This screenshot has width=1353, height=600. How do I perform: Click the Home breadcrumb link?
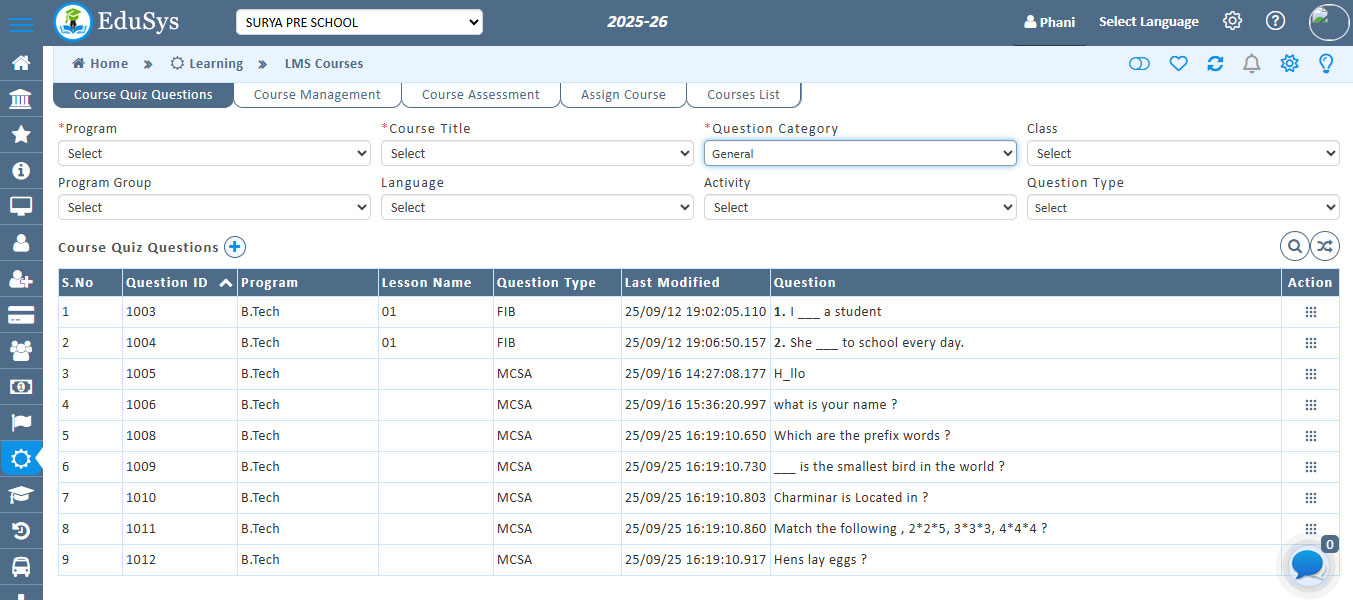coord(100,64)
